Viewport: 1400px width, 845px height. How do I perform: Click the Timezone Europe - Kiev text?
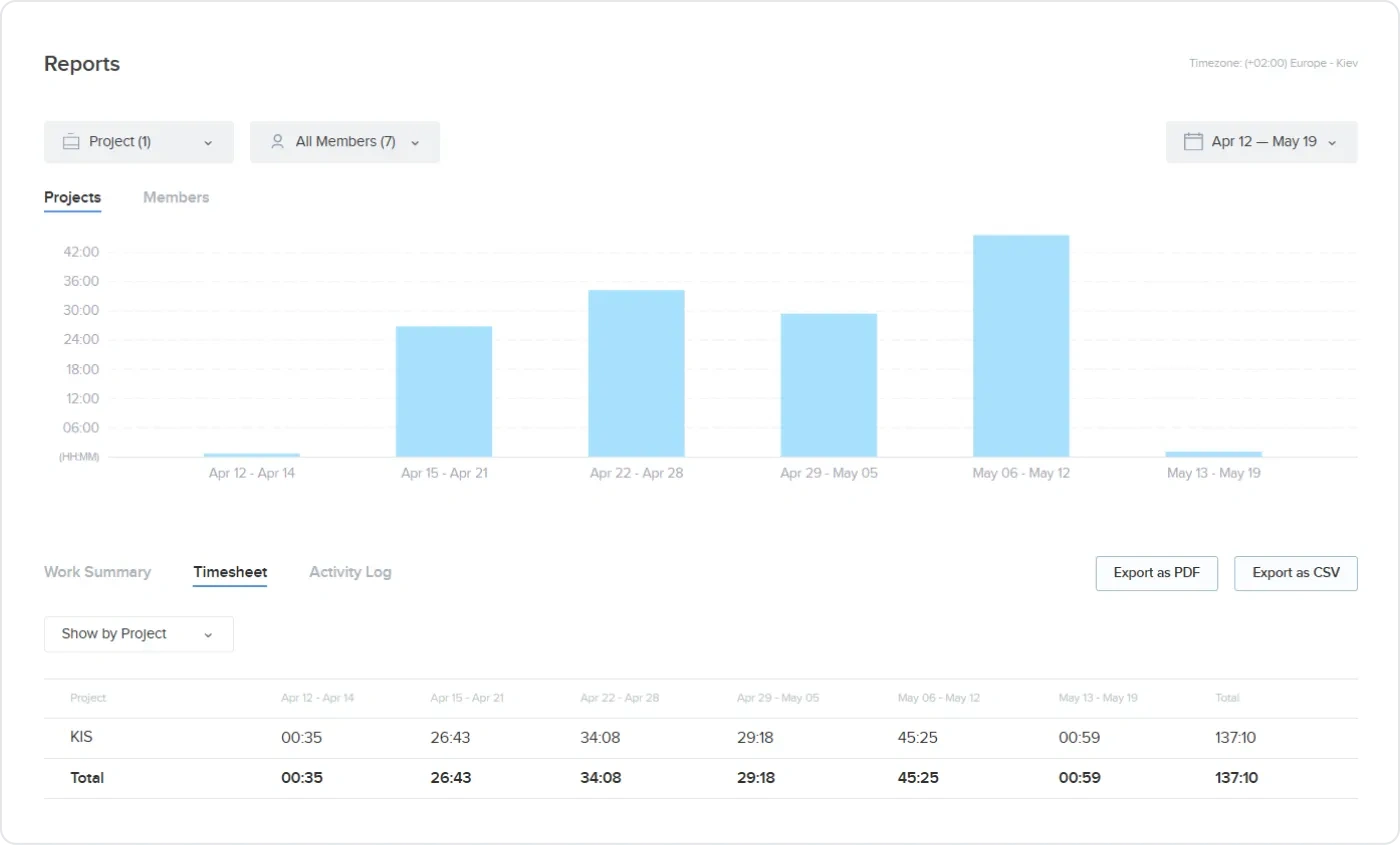click(1273, 63)
